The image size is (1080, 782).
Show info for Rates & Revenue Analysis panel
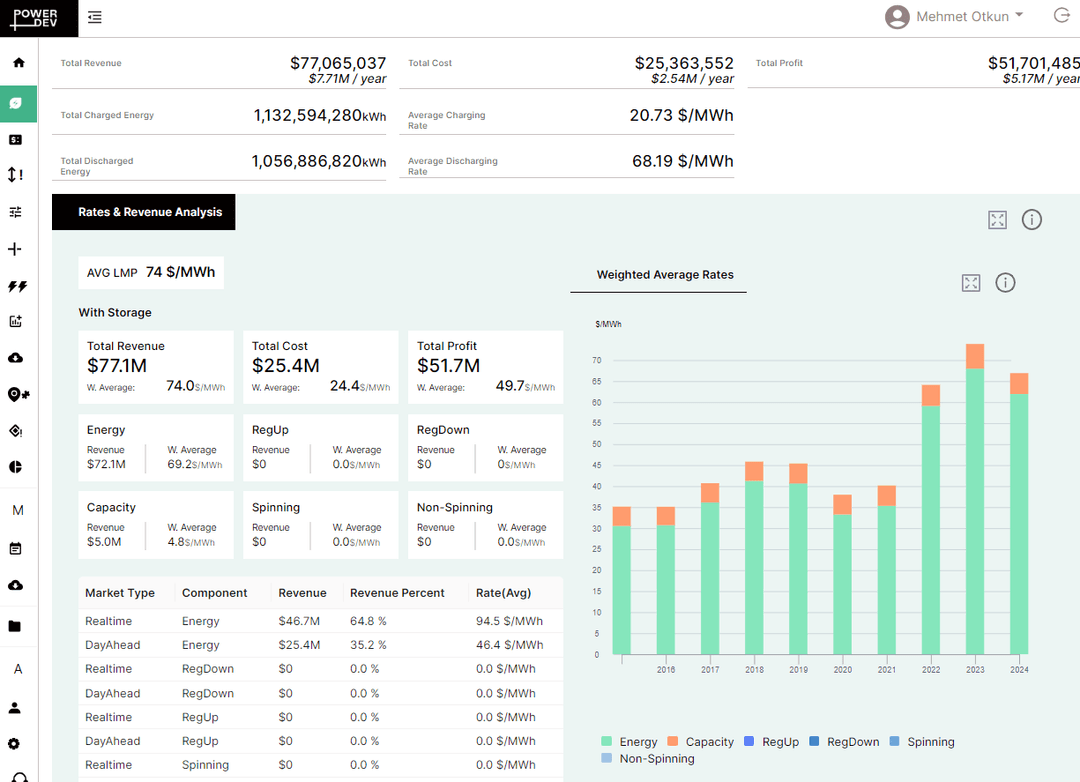coord(1032,220)
